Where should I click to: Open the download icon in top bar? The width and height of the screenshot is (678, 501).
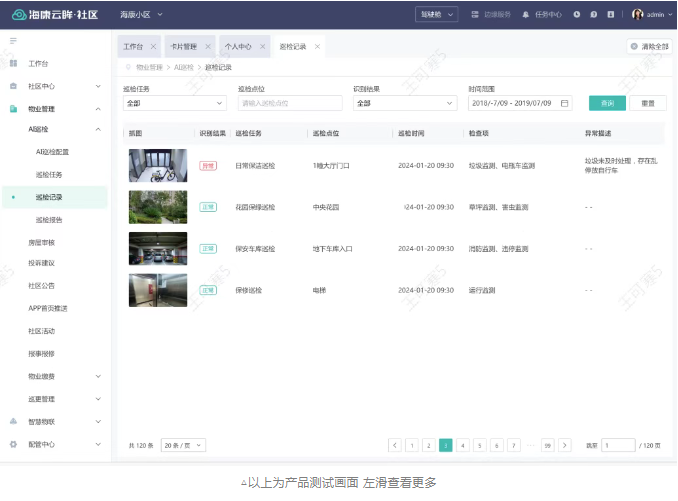609,15
